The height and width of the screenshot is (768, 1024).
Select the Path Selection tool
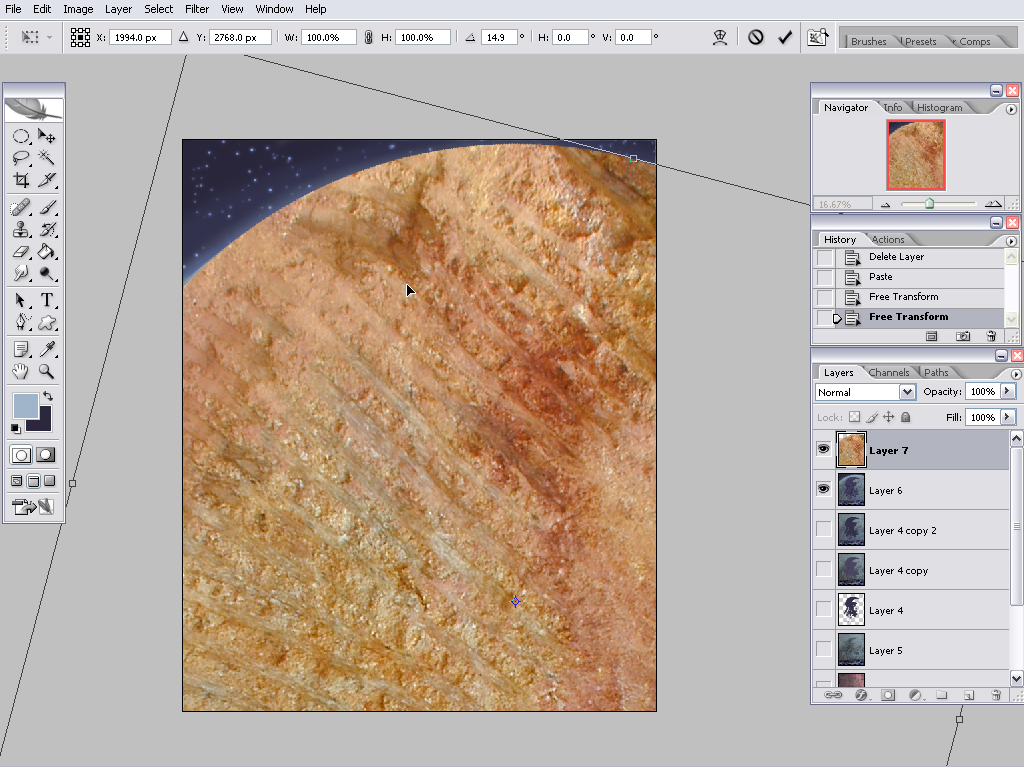[21, 300]
